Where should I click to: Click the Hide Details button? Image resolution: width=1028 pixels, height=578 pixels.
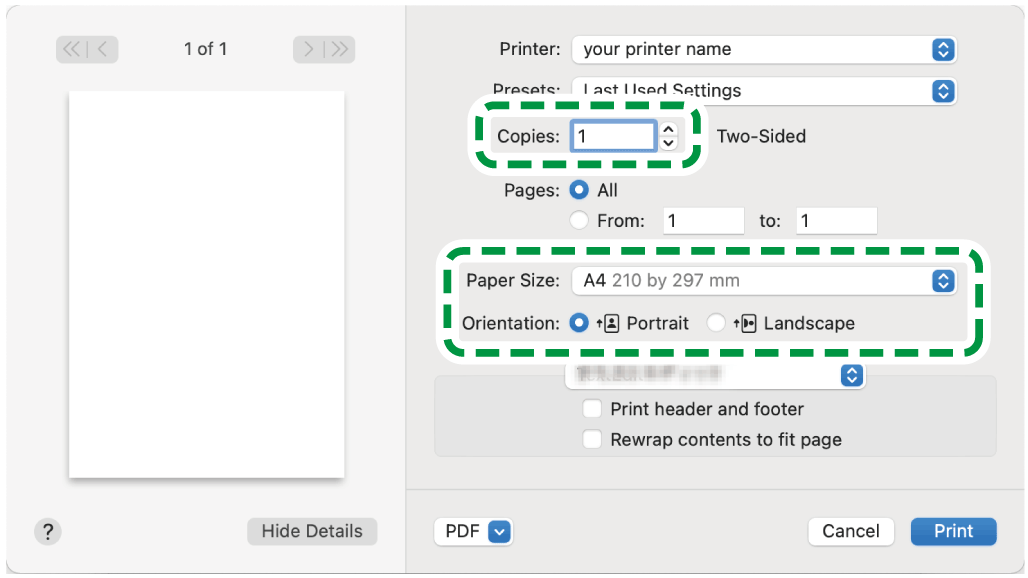click(x=312, y=531)
